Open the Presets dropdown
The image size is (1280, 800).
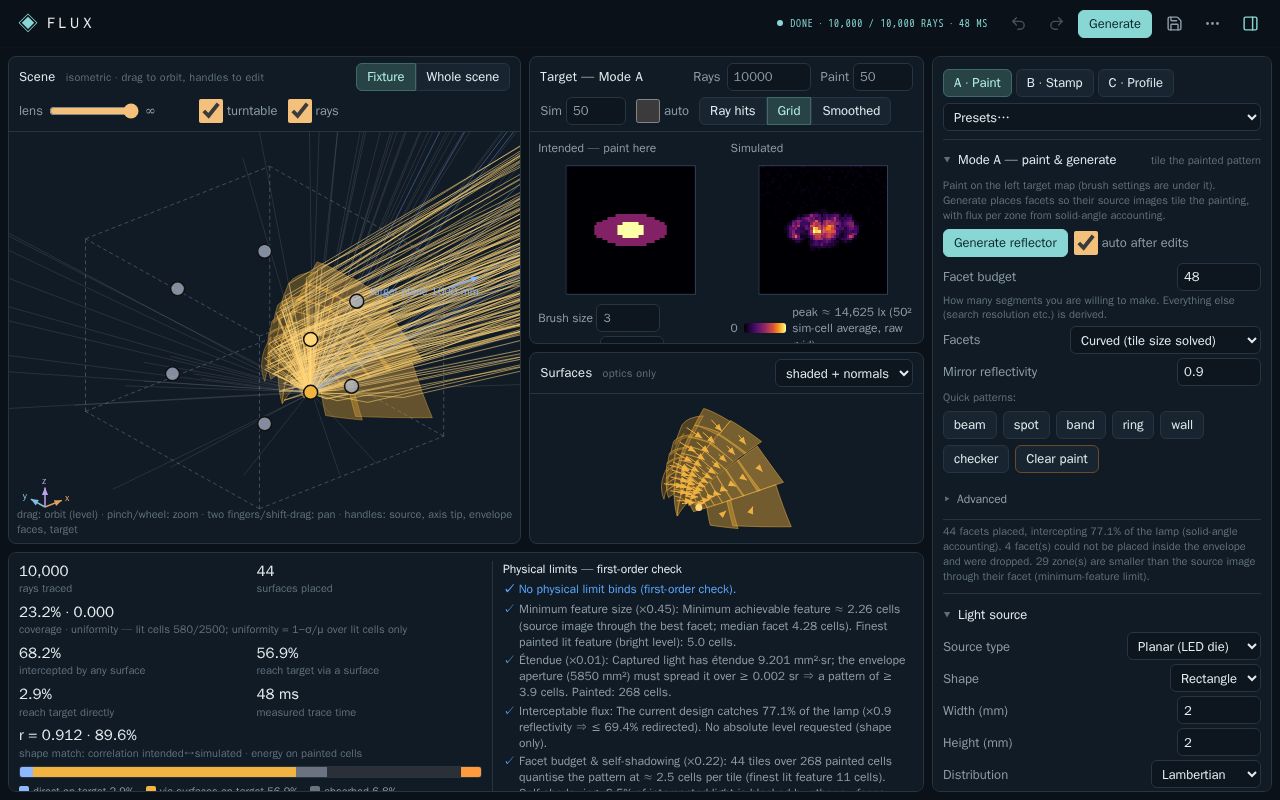(x=1102, y=118)
